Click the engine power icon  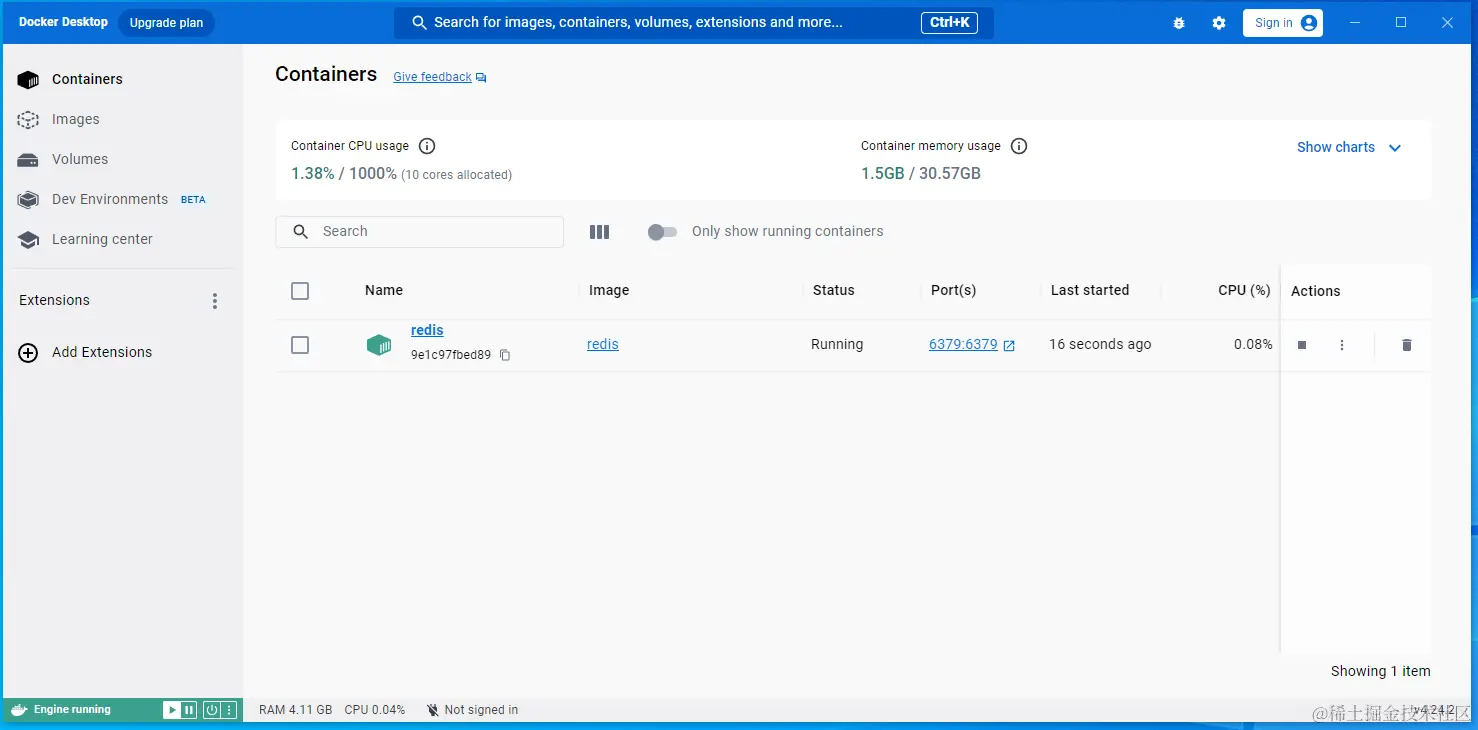[x=212, y=710]
